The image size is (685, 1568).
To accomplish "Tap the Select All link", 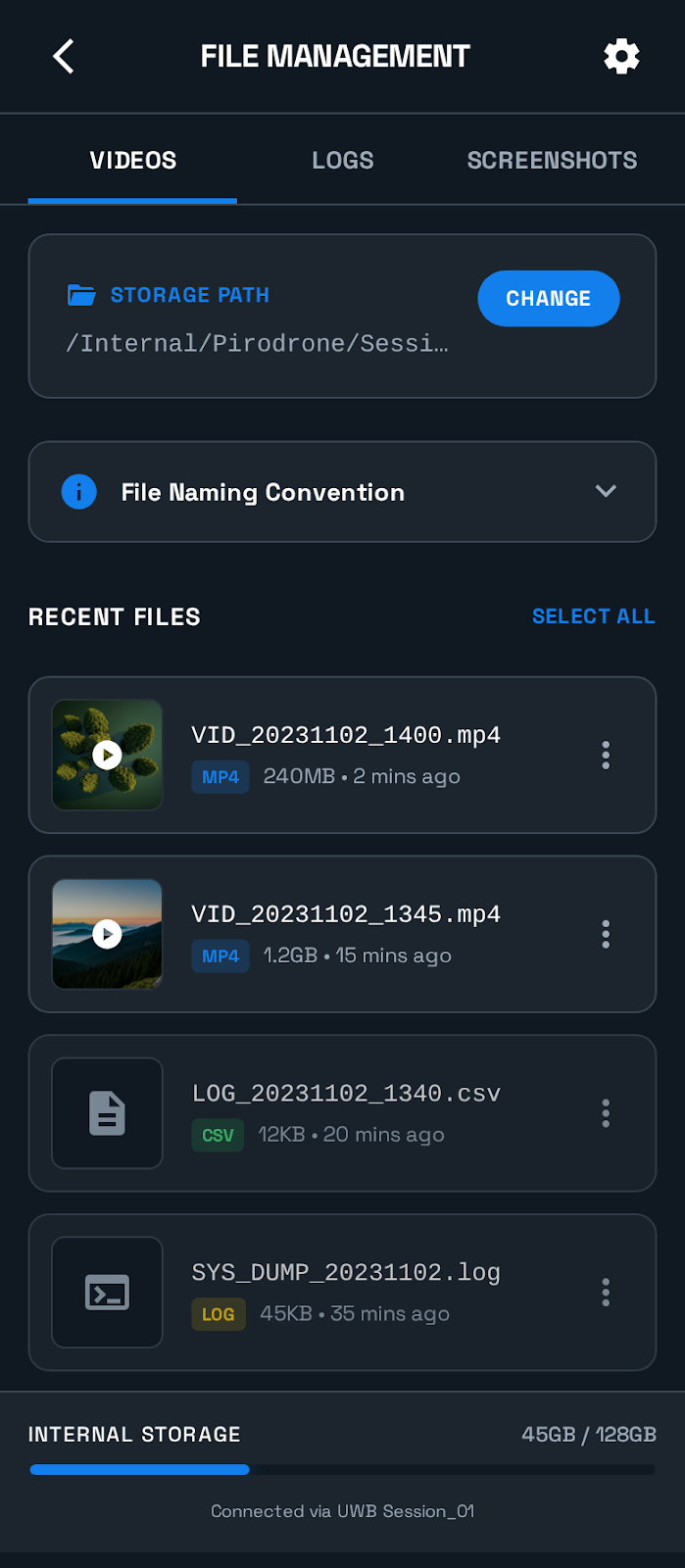I will point(593,616).
